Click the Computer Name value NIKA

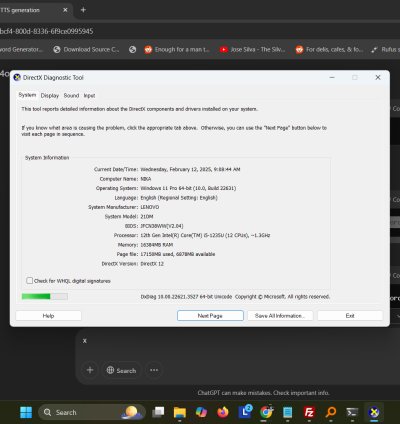[x=146, y=179]
